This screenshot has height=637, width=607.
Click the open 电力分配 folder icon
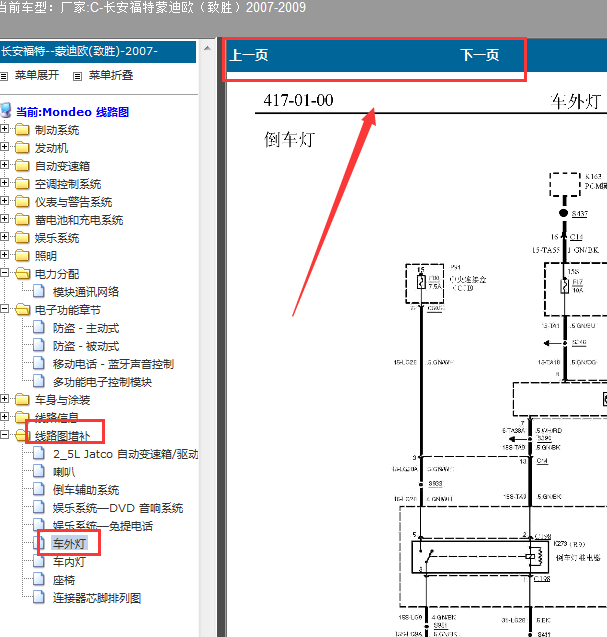click(x=23, y=273)
